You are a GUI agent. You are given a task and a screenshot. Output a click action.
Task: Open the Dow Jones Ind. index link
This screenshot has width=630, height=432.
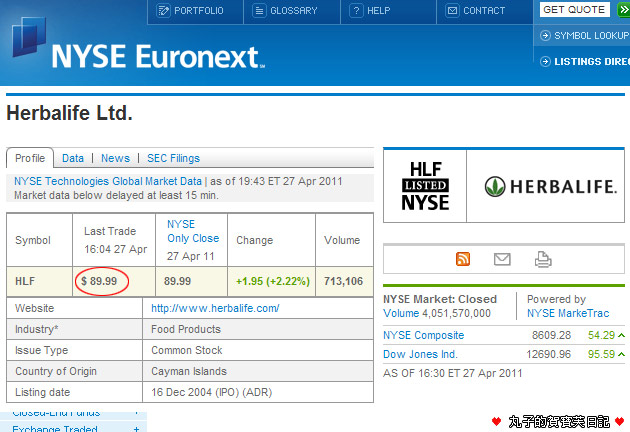(x=420, y=354)
